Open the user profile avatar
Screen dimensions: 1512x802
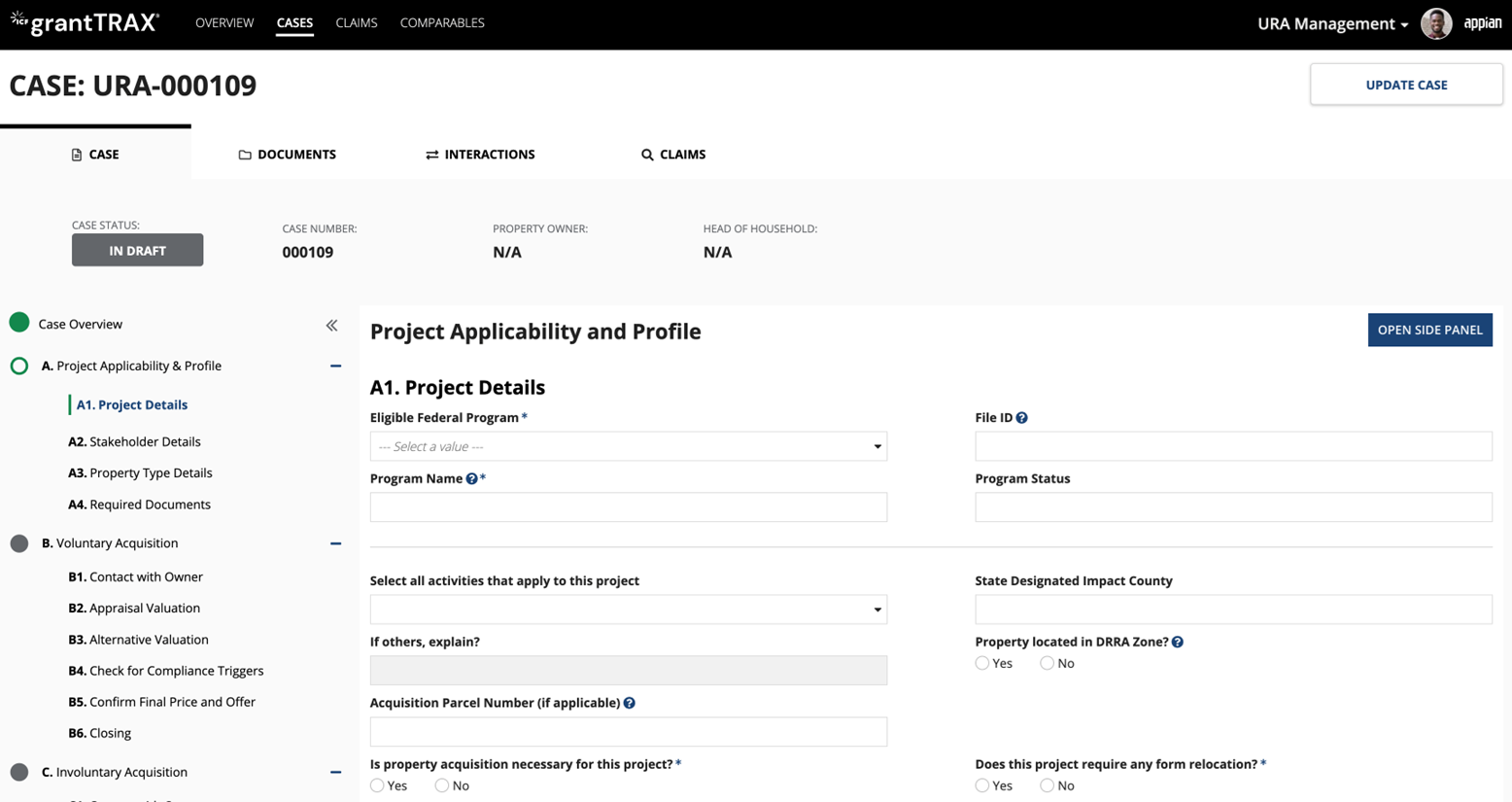tap(1436, 23)
